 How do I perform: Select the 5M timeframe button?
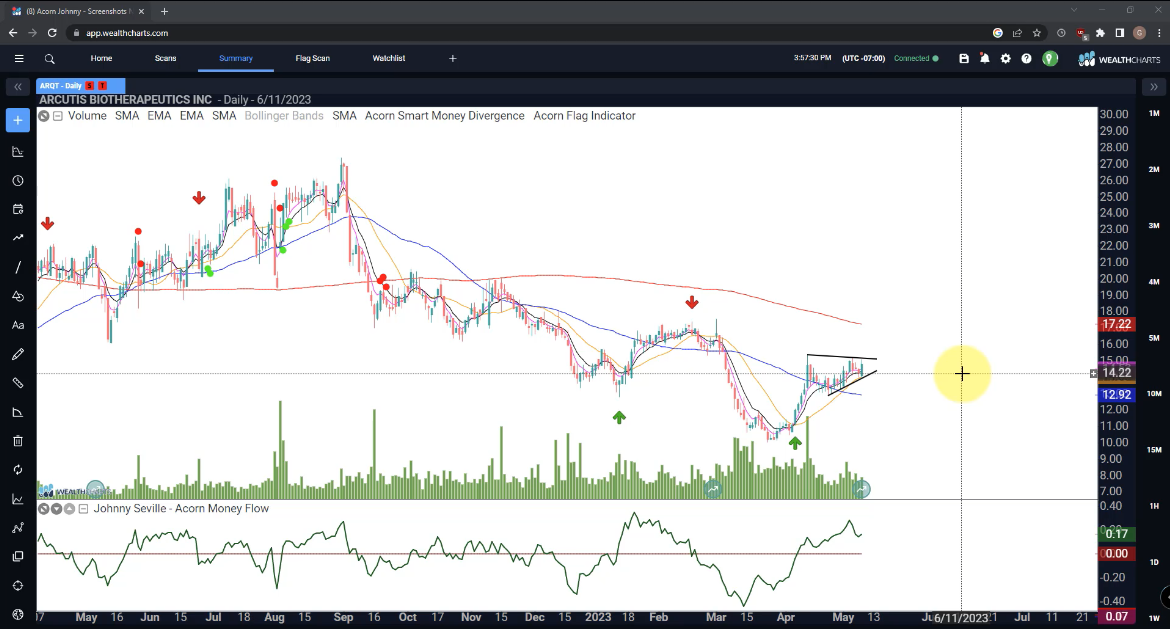[1154, 338]
